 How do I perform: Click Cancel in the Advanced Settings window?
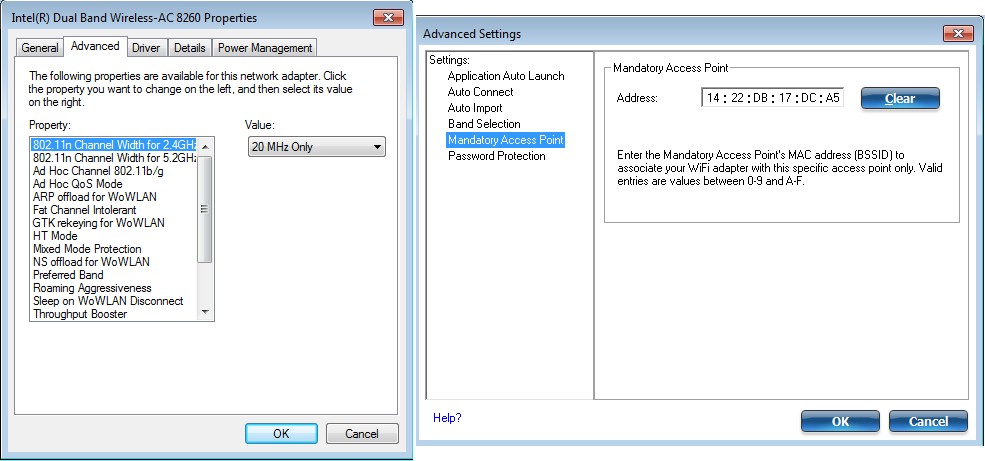928,421
